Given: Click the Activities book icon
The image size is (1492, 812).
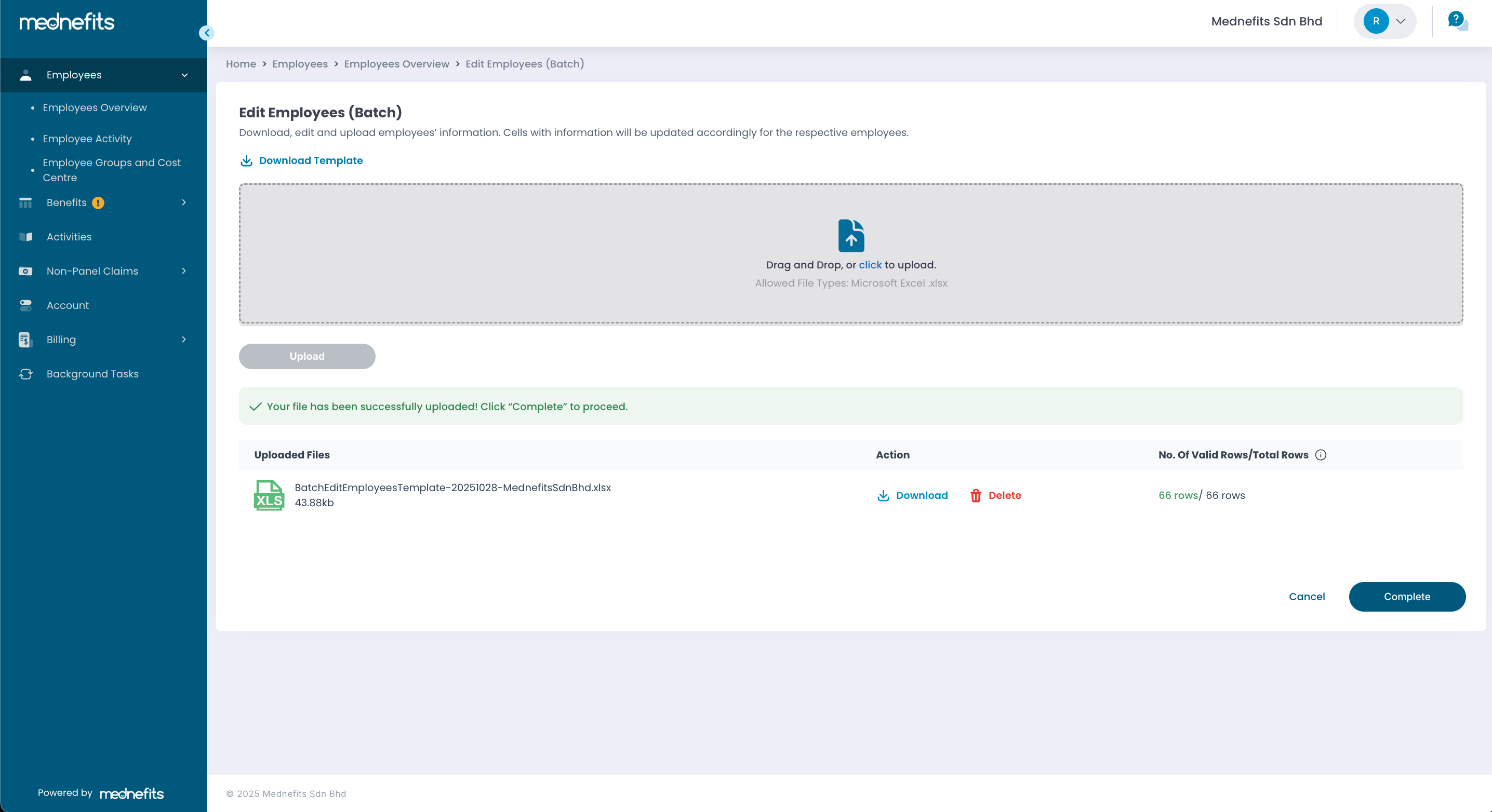Looking at the screenshot, I should tap(25, 237).
